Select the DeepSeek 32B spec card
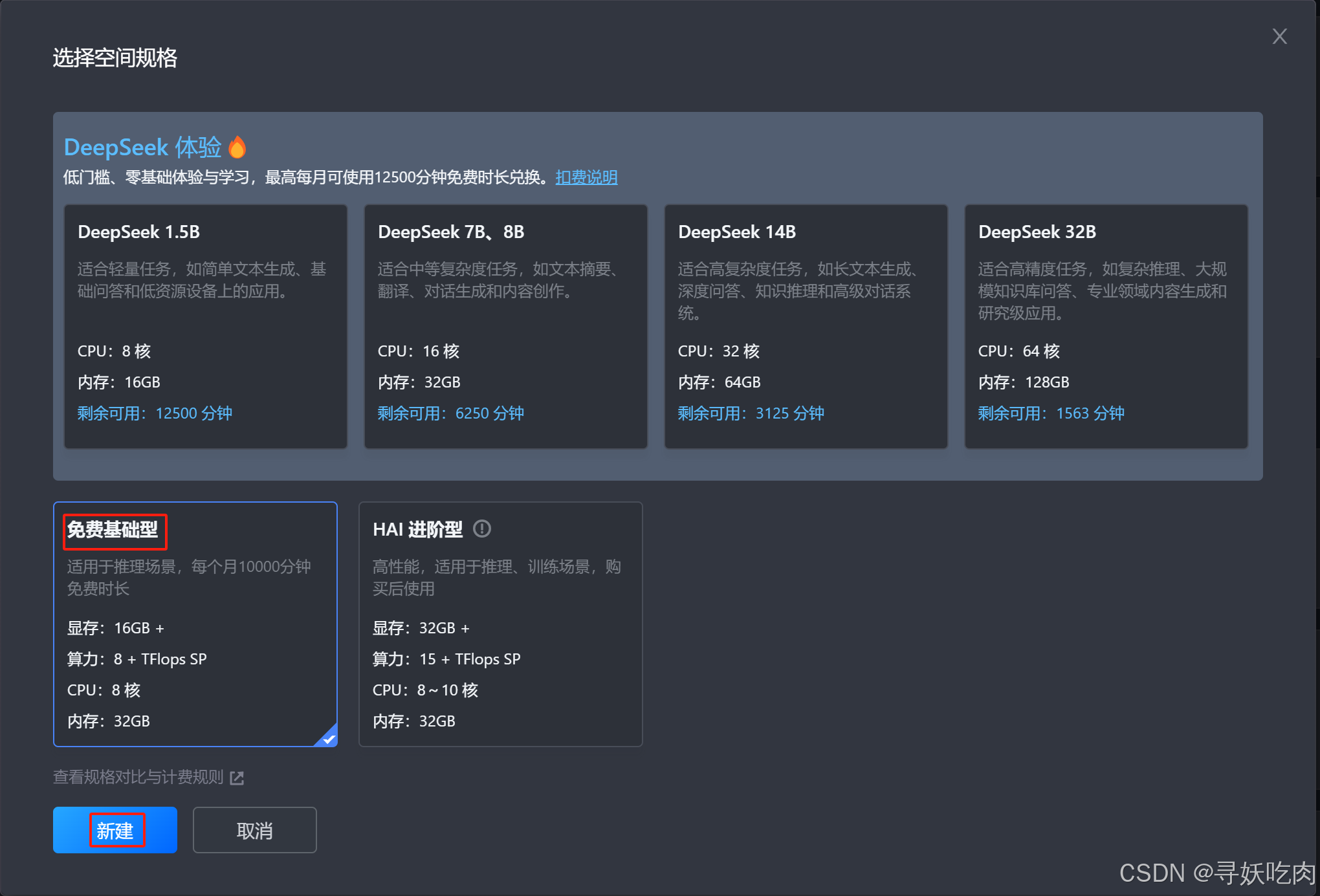The height and width of the screenshot is (896, 1320). point(1106,326)
